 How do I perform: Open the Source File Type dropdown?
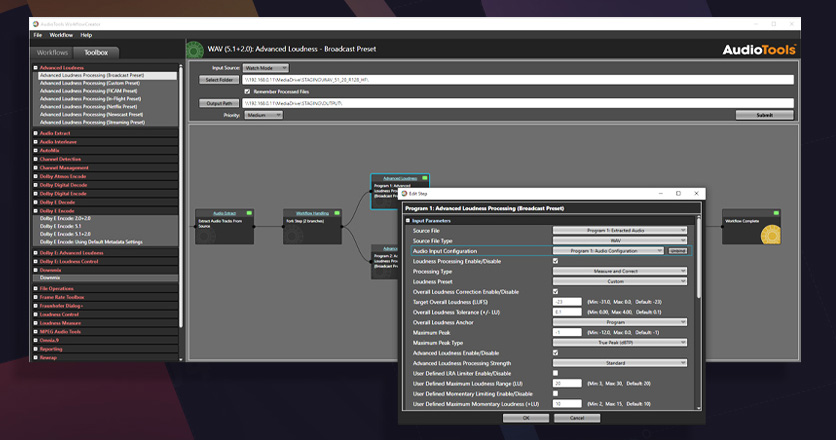click(x=620, y=241)
